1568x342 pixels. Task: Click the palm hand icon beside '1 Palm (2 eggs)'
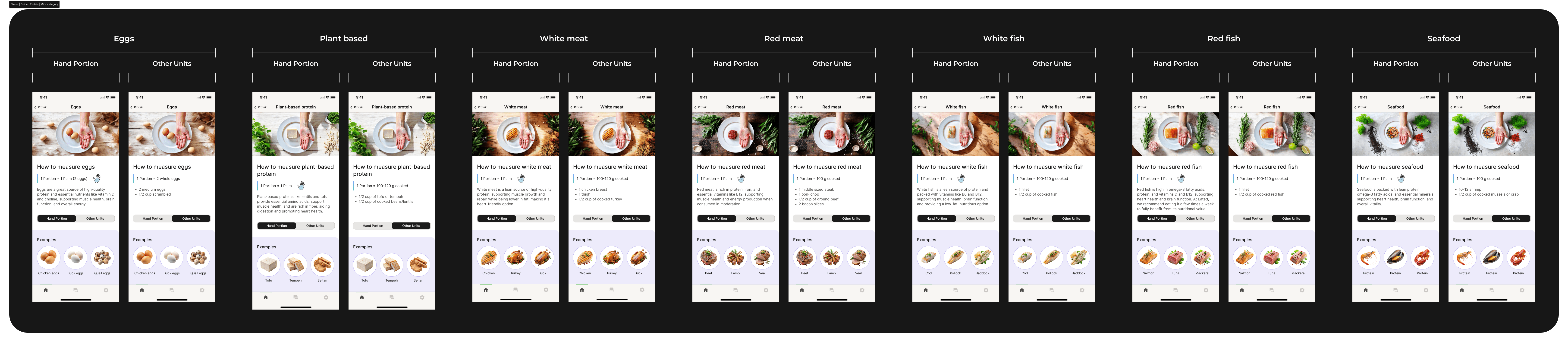pos(97,178)
